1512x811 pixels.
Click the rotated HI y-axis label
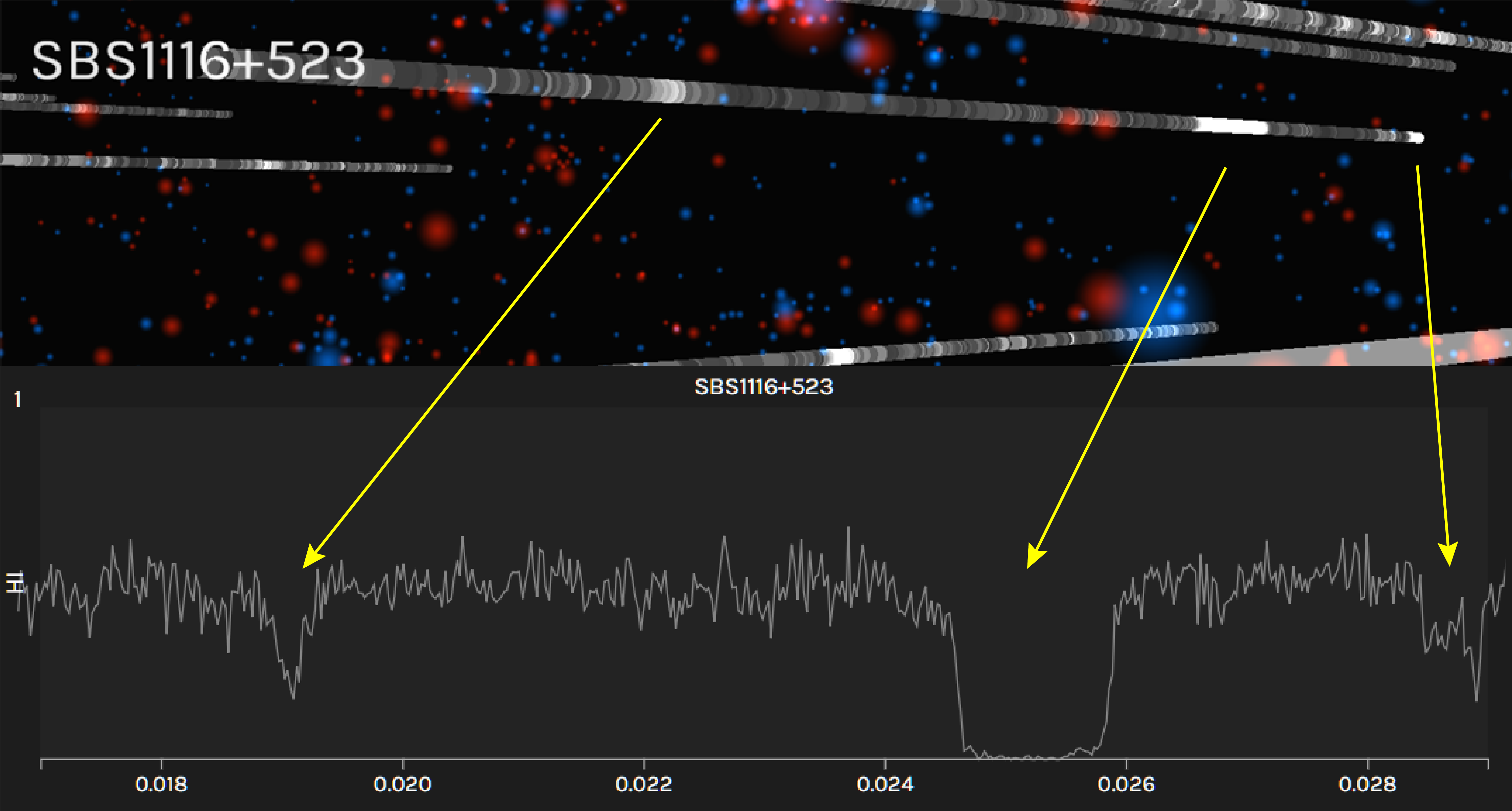click(15, 583)
